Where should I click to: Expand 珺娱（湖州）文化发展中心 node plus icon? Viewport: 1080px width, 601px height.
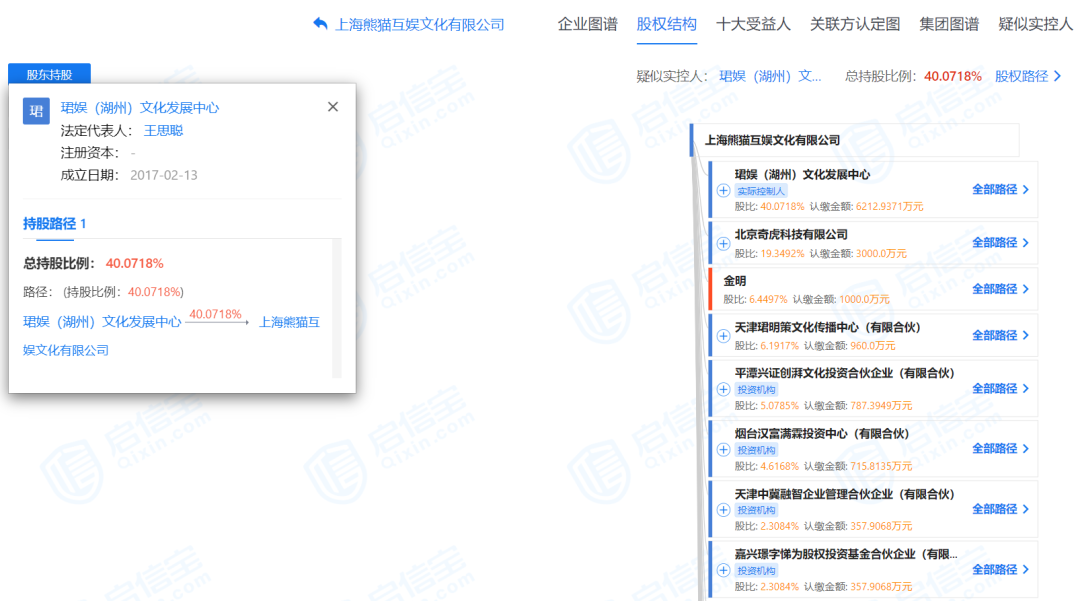pos(723,190)
